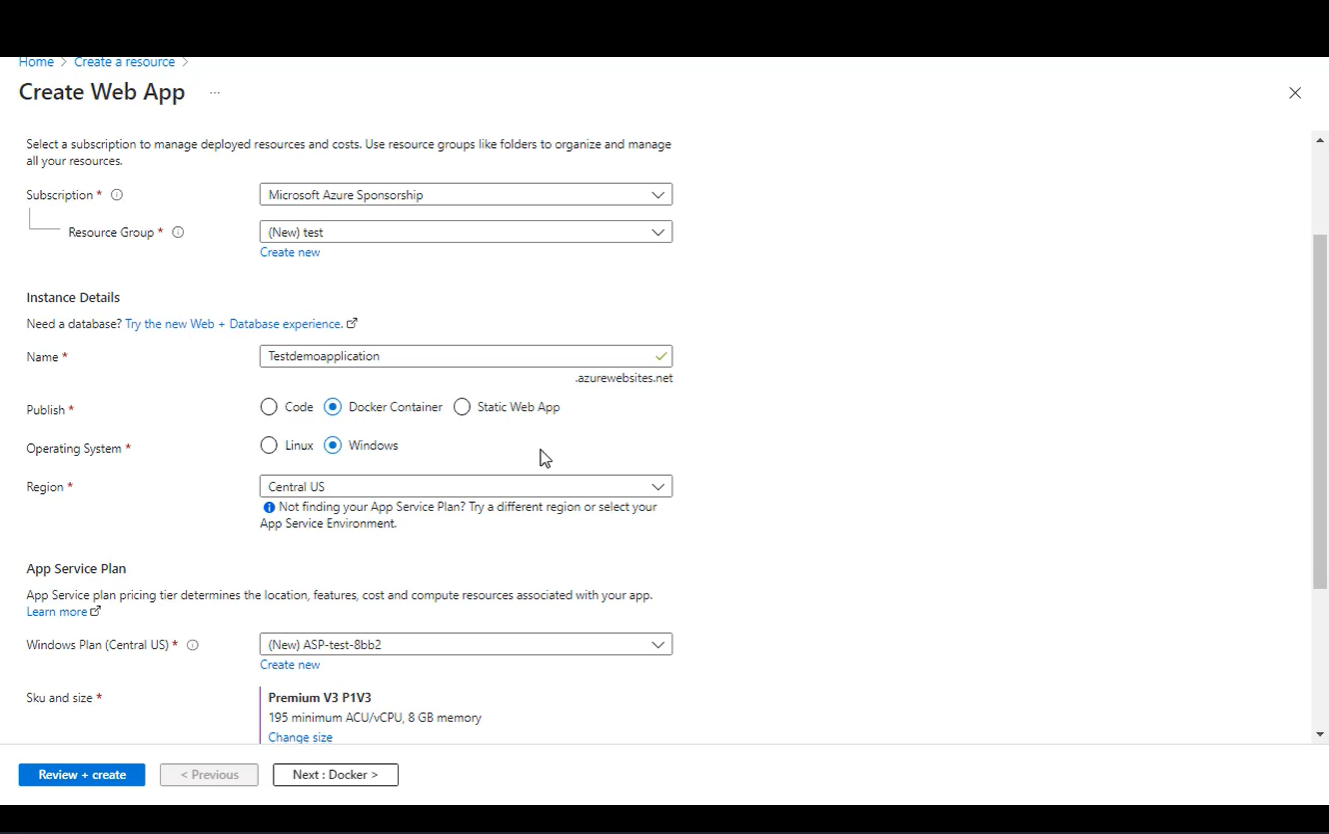The image size is (1329, 834).
Task: Click the info icon in the App Service Plan notice
Action: (x=268, y=507)
